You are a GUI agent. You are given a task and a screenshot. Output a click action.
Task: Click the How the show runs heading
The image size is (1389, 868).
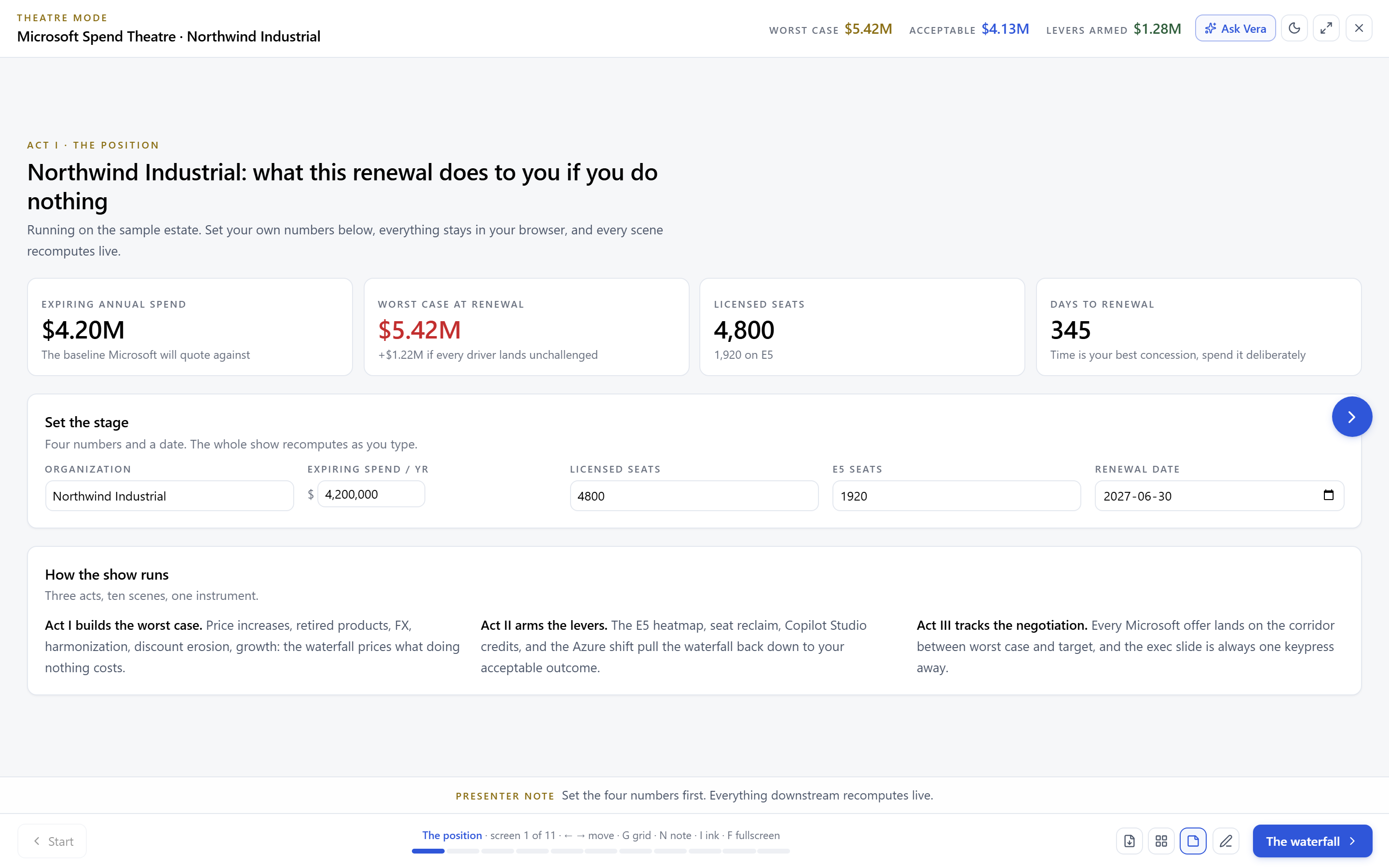(107, 575)
